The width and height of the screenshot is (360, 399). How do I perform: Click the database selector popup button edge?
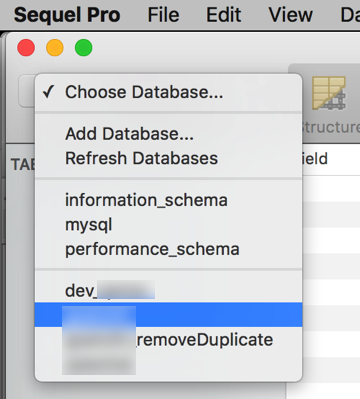(27, 91)
